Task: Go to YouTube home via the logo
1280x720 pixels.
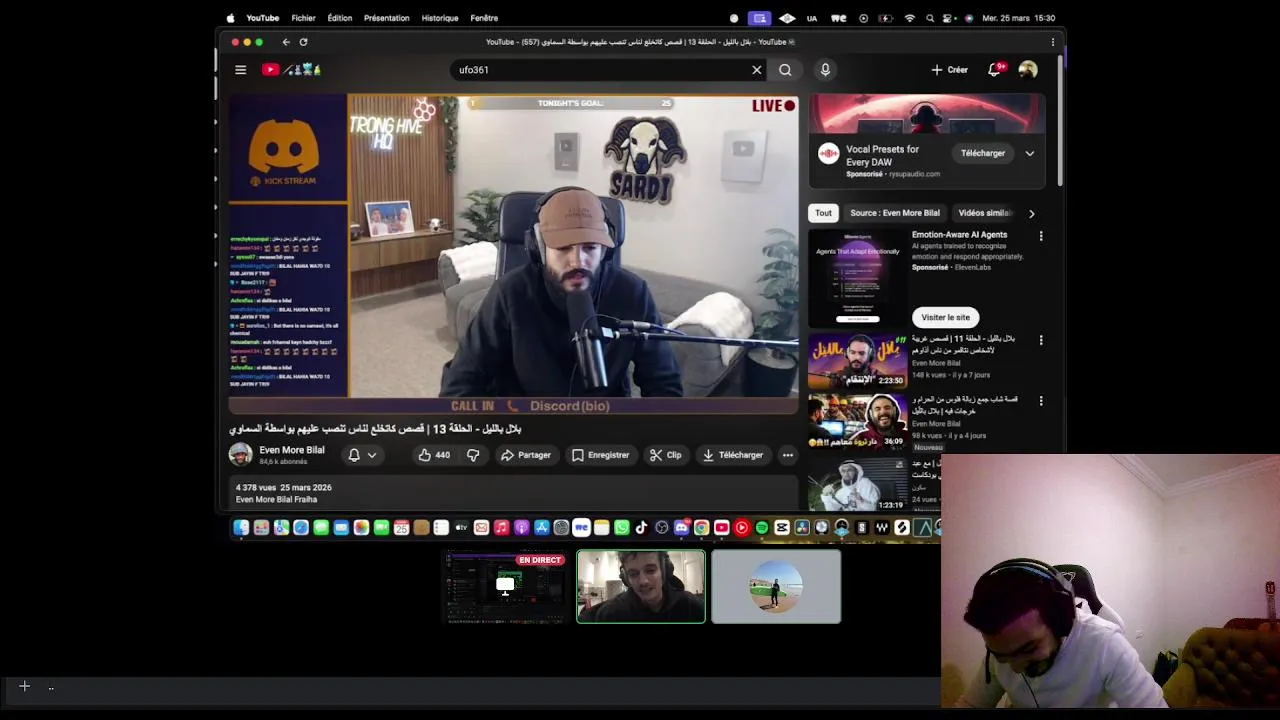Action: pos(291,70)
